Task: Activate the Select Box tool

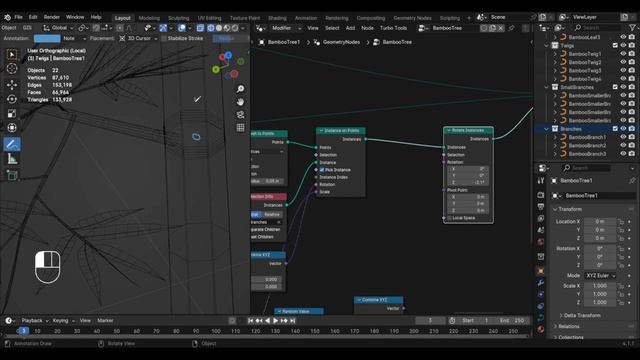Action: click(12, 54)
